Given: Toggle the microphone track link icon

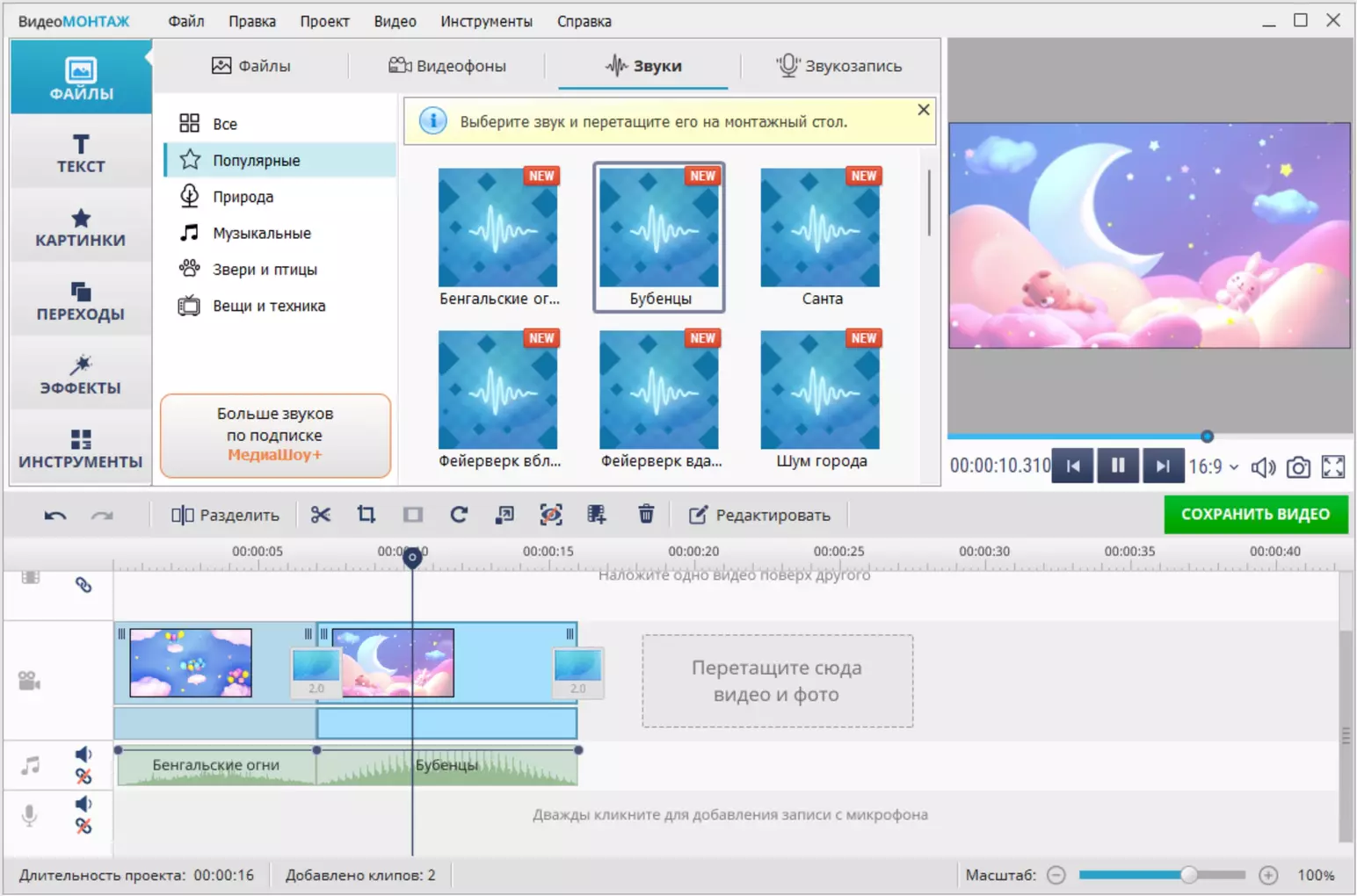Looking at the screenshot, I should (83, 826).
